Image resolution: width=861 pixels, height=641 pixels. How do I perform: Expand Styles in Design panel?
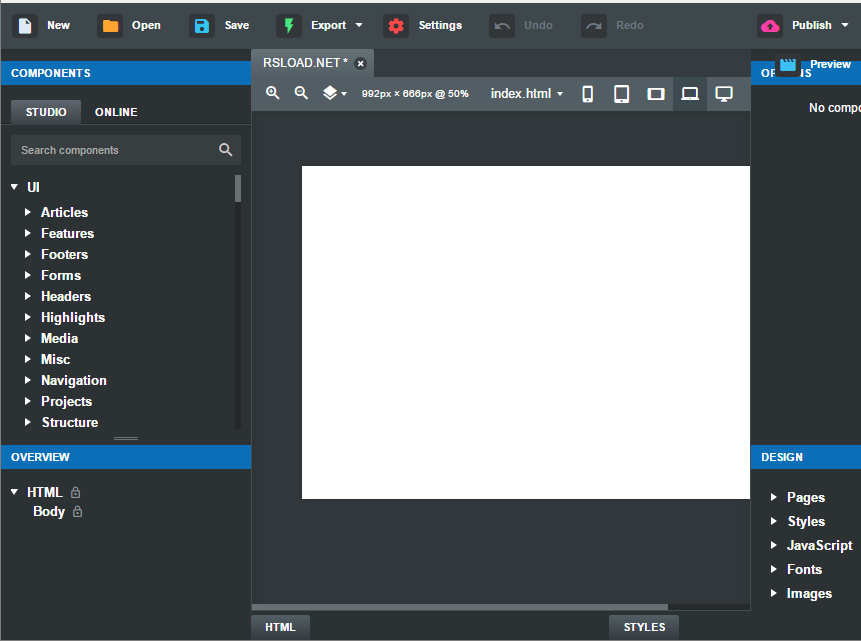[x=774, y=521]
